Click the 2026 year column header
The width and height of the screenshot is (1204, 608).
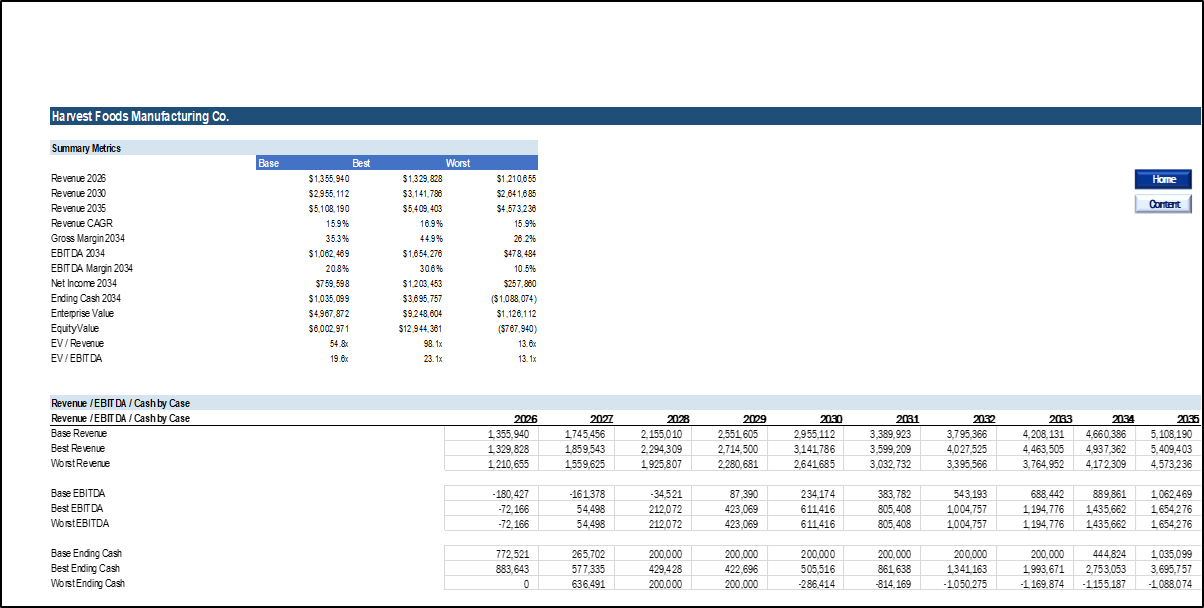(x=525, y=418)
